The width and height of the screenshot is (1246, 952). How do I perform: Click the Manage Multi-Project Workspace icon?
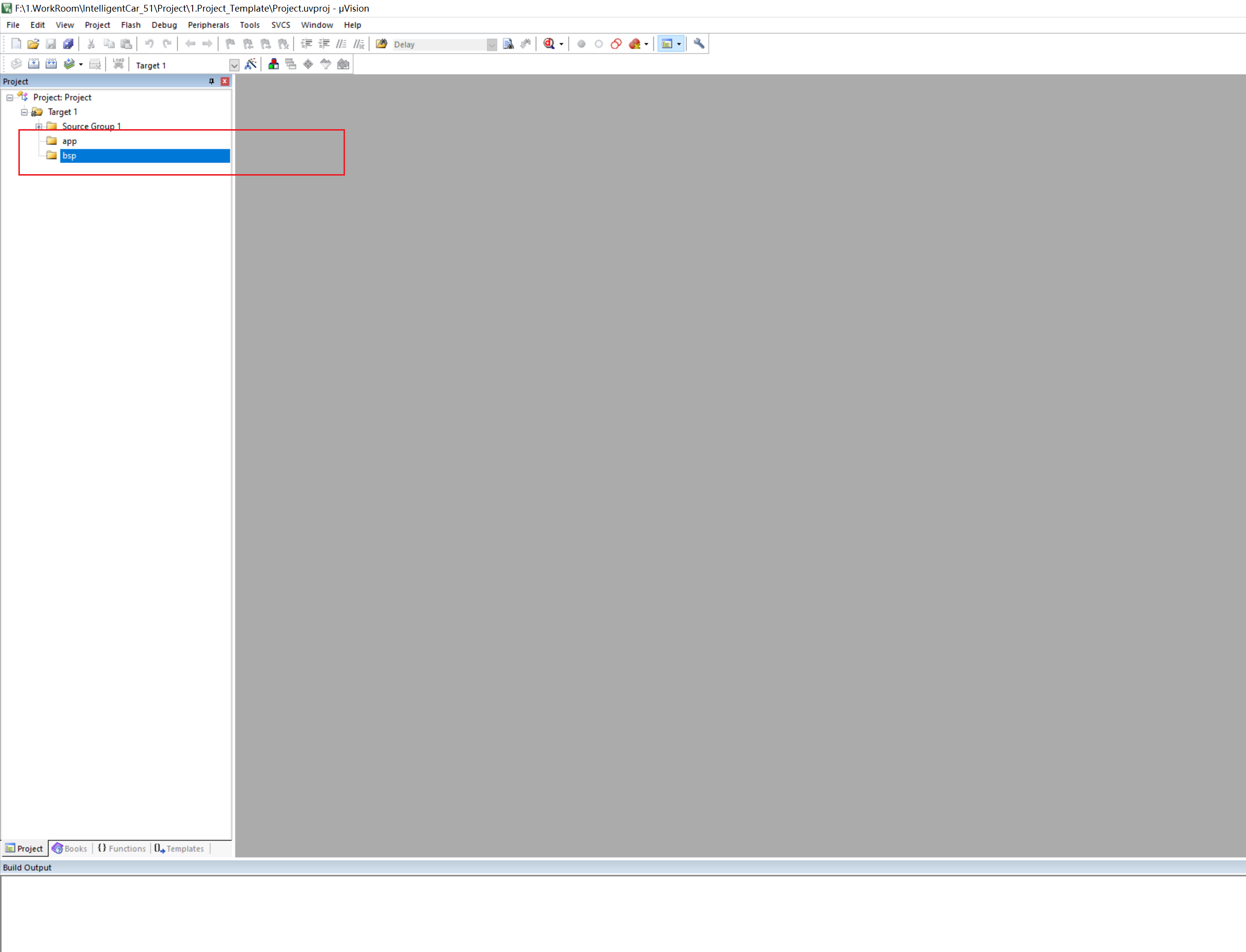291,64
